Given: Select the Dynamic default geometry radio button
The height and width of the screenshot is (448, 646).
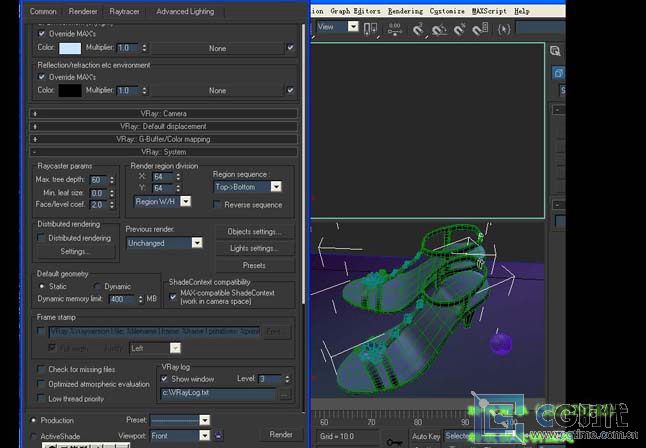Looking at the screenshot, I should 96,286.
